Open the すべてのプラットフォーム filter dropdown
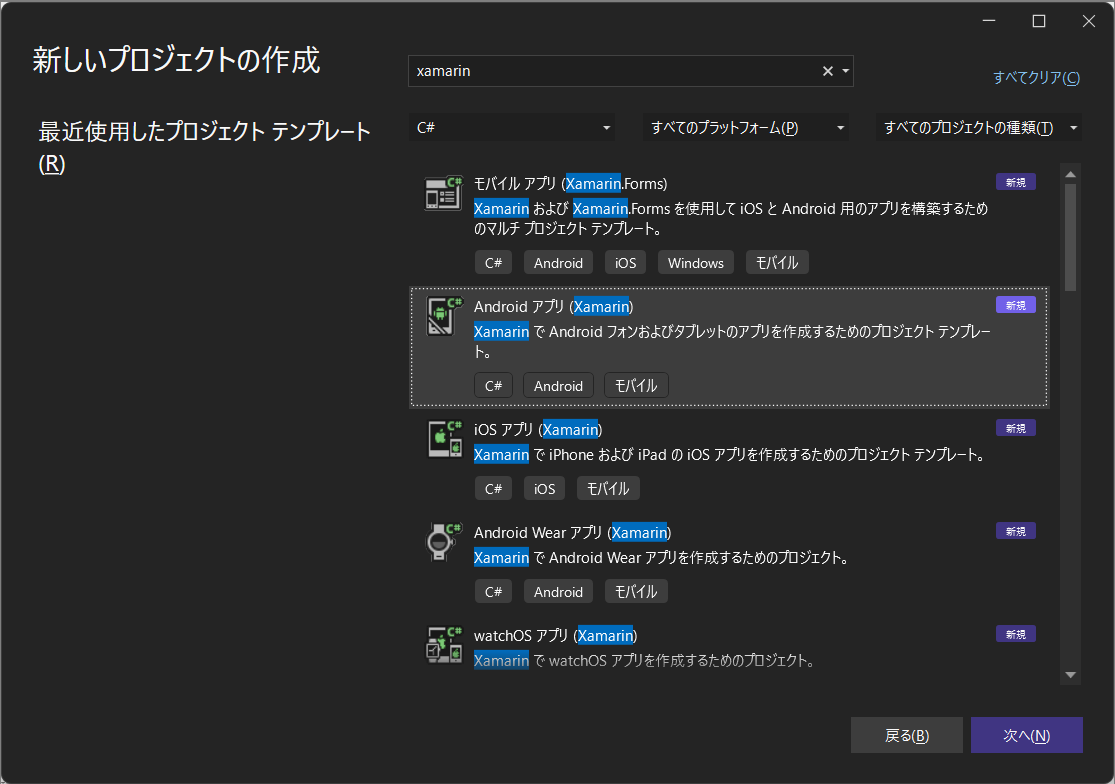The height and width of the screenshot is (784, 1115). click(x=745, y=128)
